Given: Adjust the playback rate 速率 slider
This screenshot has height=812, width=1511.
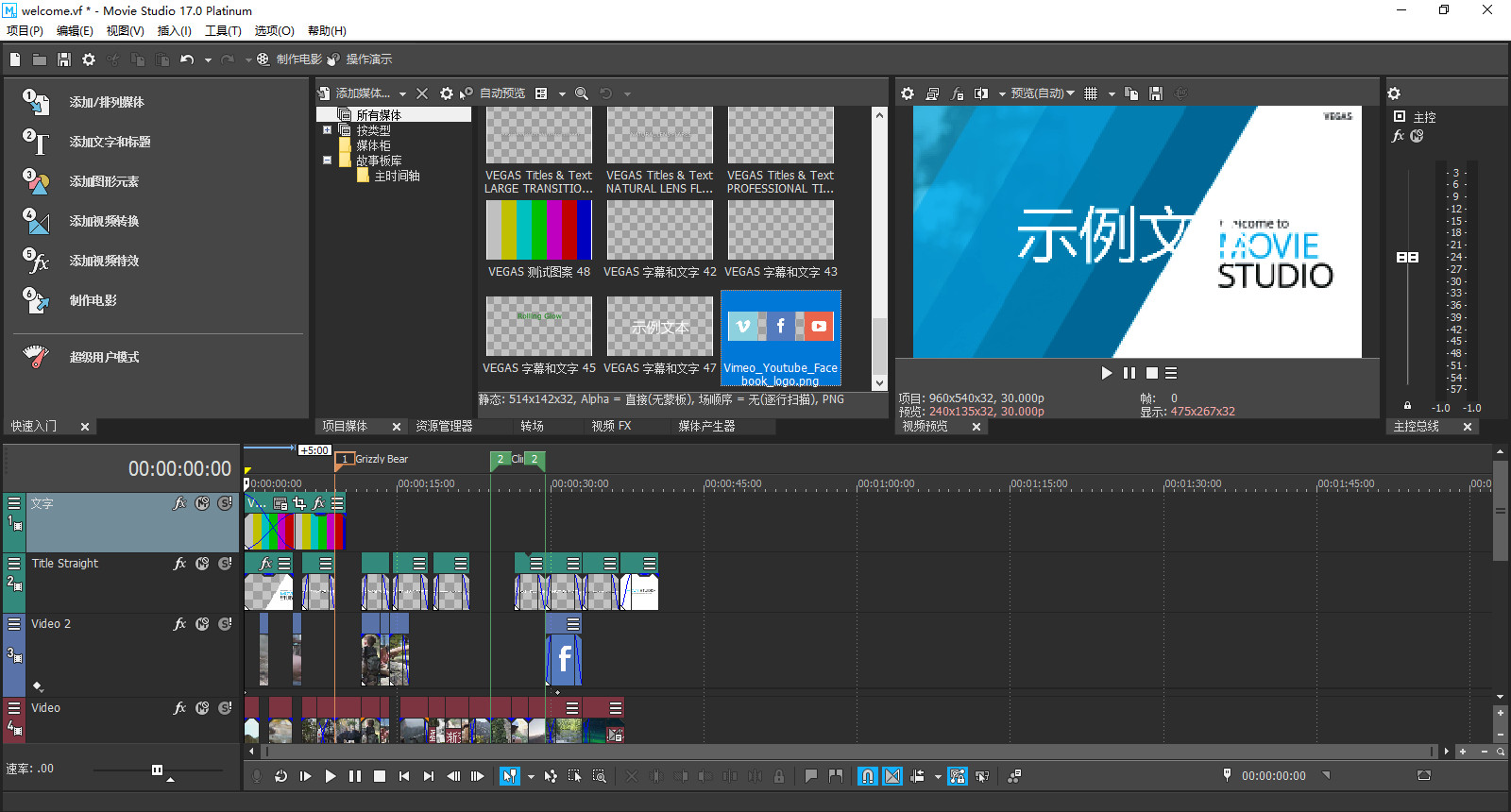Looking at the screenshot, I should tap(157, 770).
